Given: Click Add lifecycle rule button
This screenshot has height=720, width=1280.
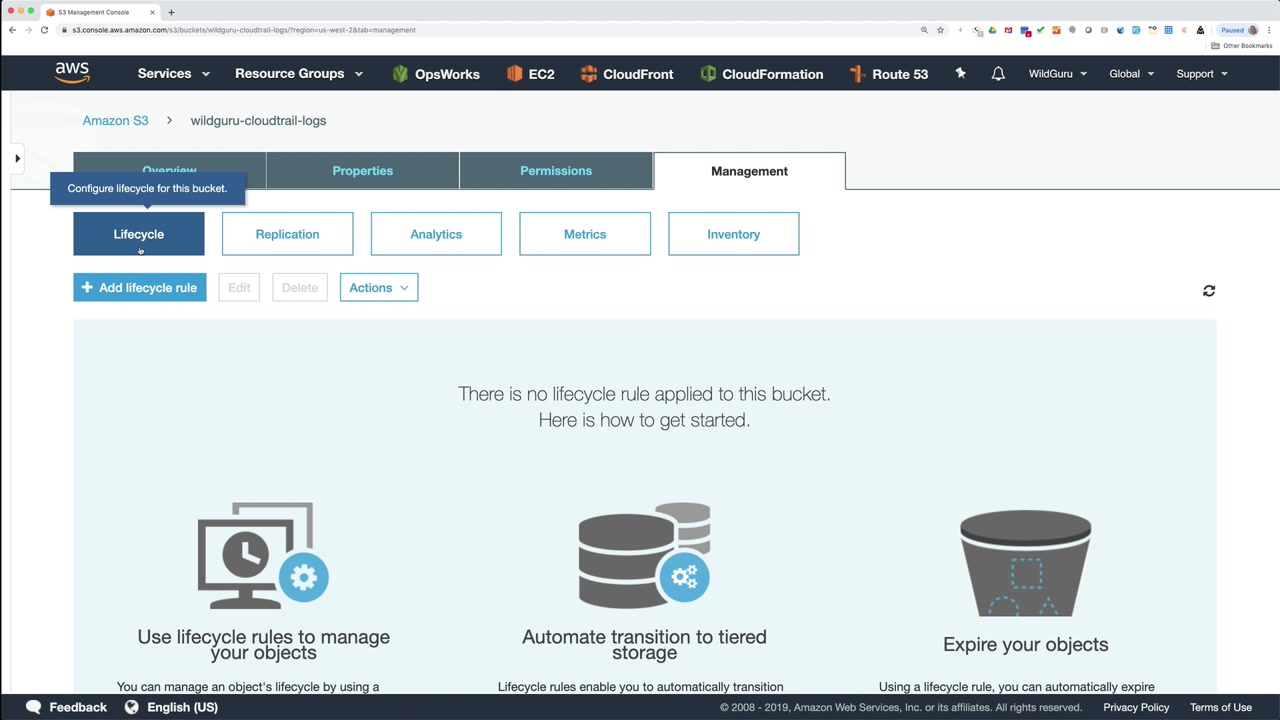Looking at the screenshot, I should (140, 288).
